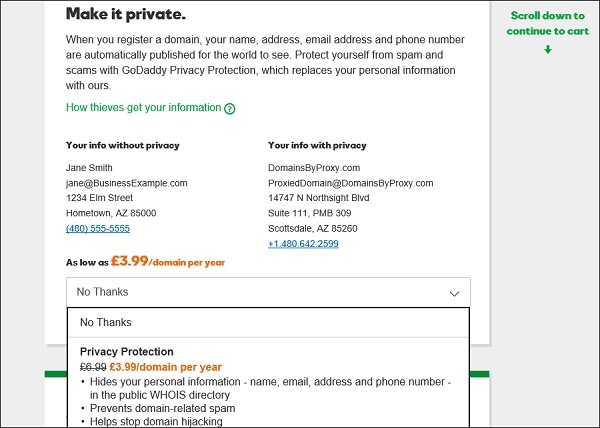The height and width of the screenshot is (428, 600).
Task: Click Your info without privacy heading
Action: 123,145
